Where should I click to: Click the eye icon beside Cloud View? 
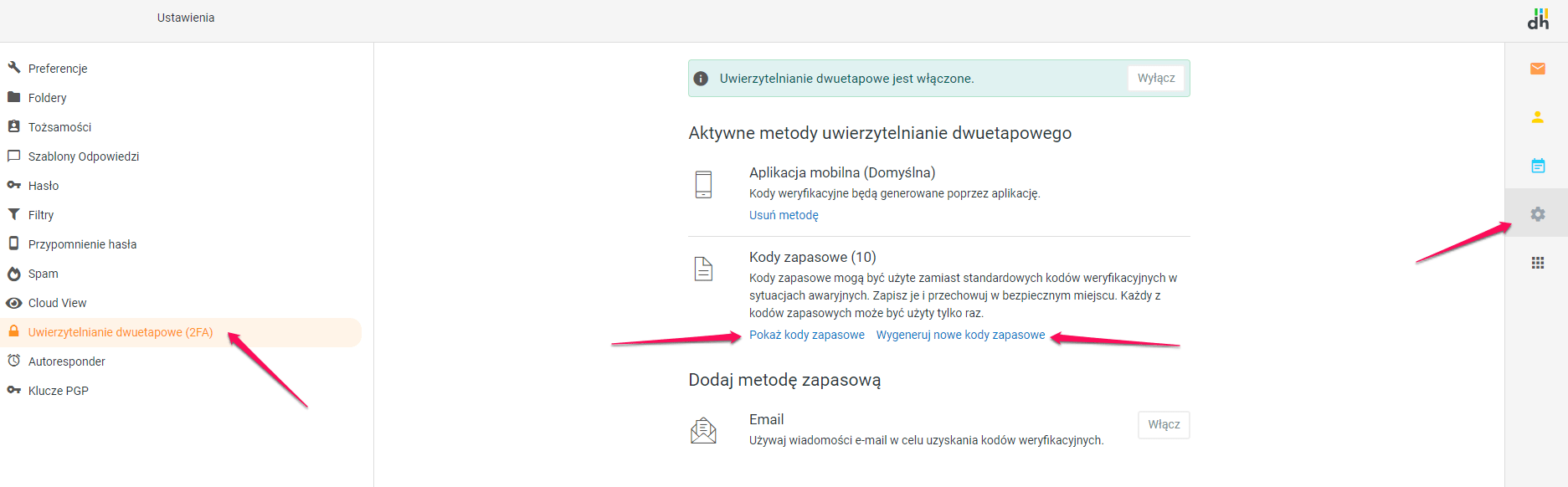(x=13, y=303)
